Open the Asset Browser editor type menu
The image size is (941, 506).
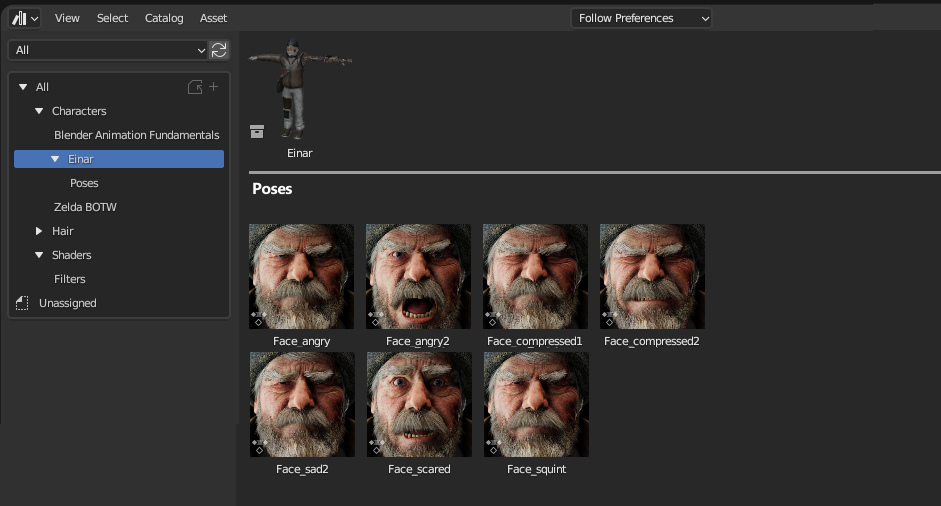(25, 18)
